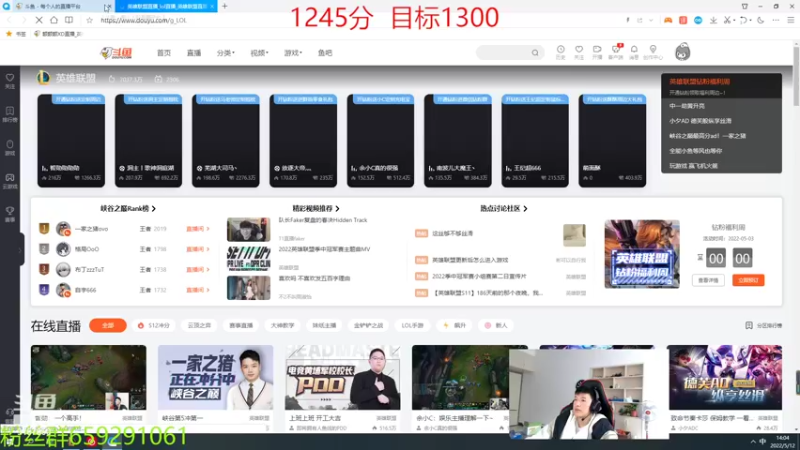Open new tab with plus button
The image size is (800, 450).
point(224,6)
